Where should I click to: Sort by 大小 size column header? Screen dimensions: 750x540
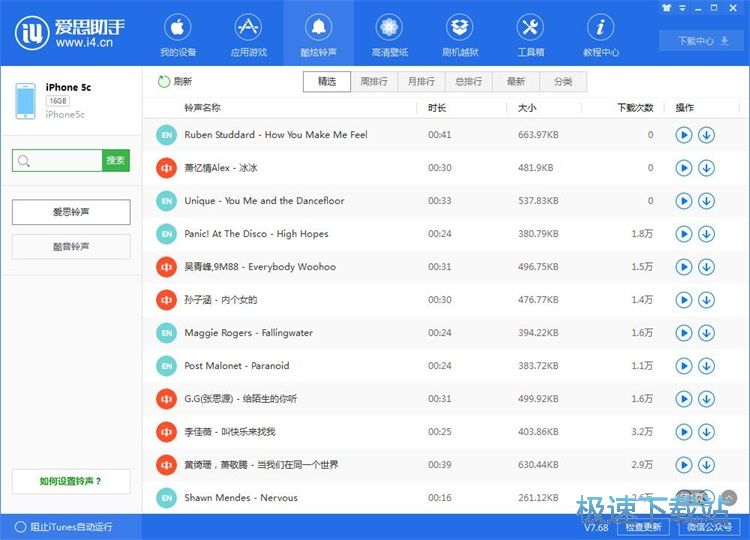pos(527,108)
